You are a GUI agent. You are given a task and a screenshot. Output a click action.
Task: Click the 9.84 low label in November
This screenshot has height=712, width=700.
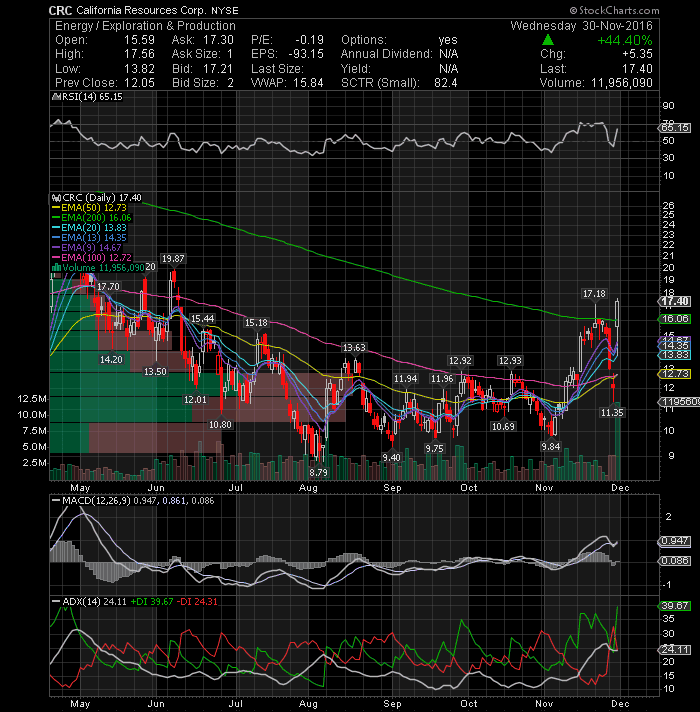pos(551,447)
